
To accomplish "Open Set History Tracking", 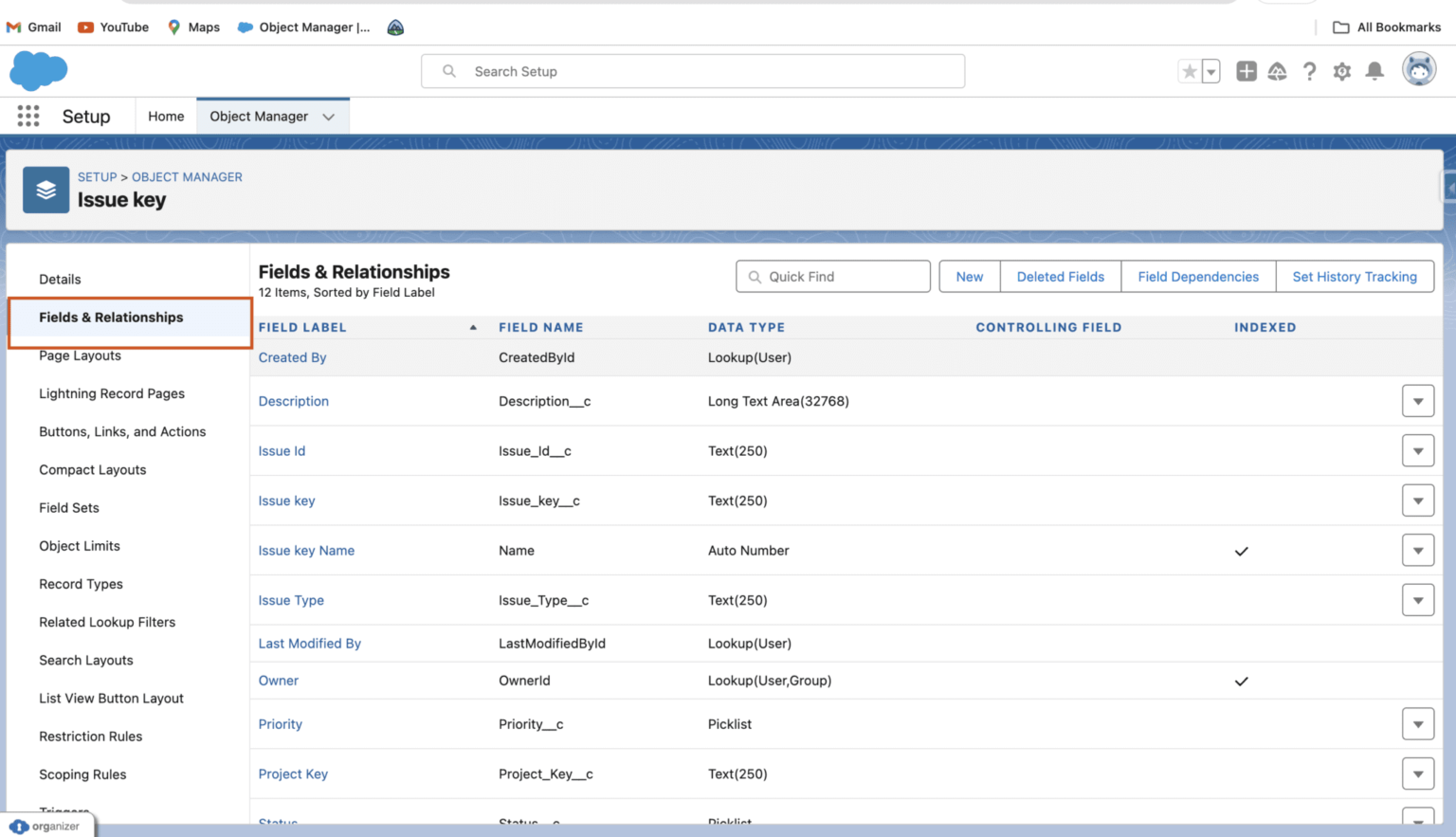I will (x=1355, y=276).
